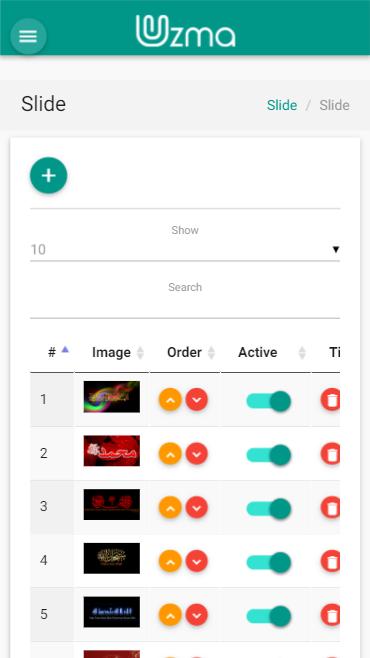
Task: Sort table by Order column
Action: coord(185,352)
